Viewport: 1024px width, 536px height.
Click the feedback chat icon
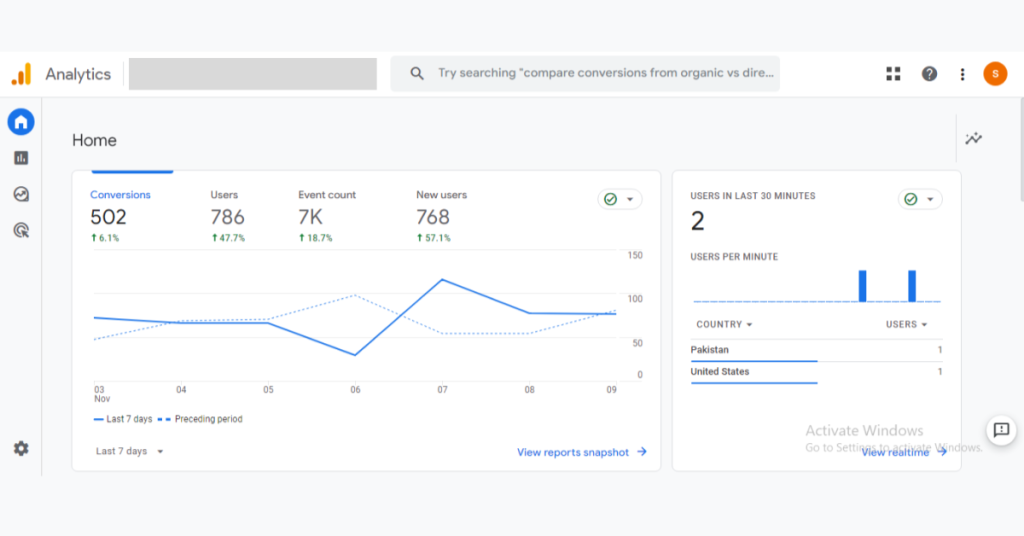[1000, 430]
